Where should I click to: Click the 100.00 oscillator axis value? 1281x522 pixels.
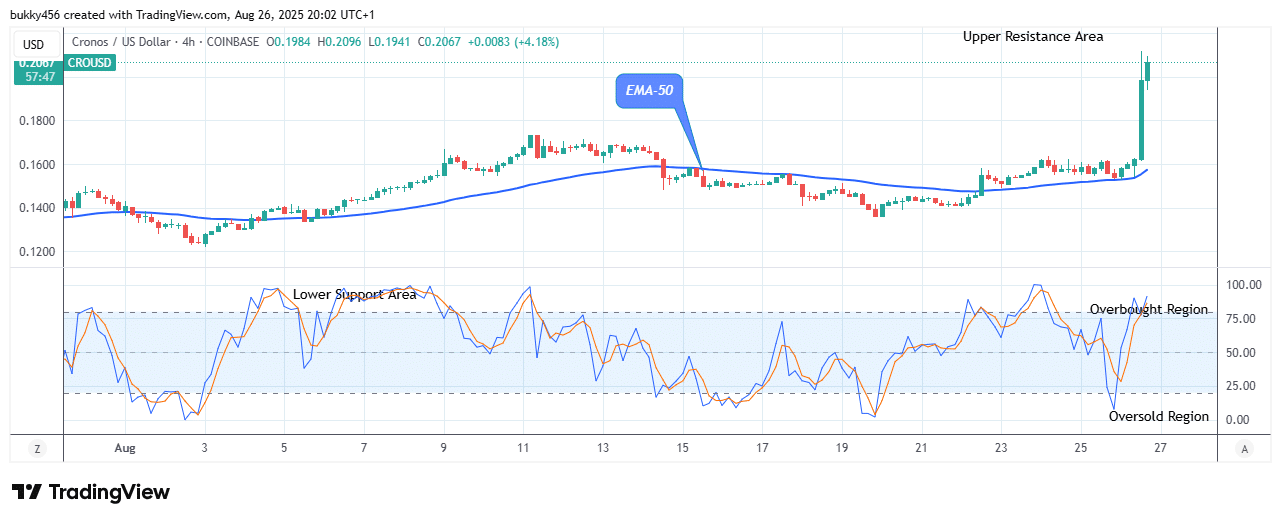[x=1243, y=285]
